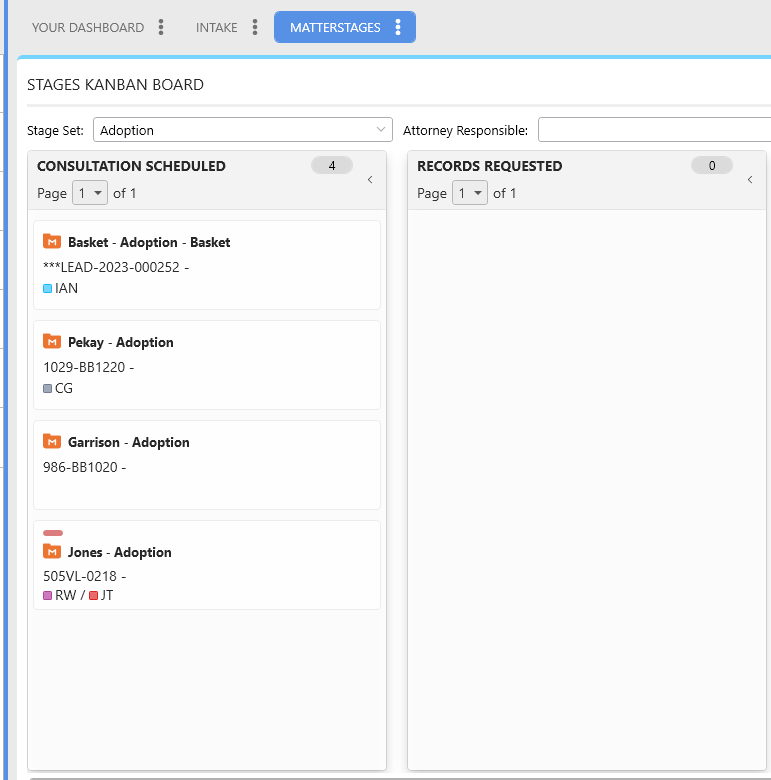Open the Intake tab three-dot menu
The image size is (771, 780).
[x=255, y=28]
